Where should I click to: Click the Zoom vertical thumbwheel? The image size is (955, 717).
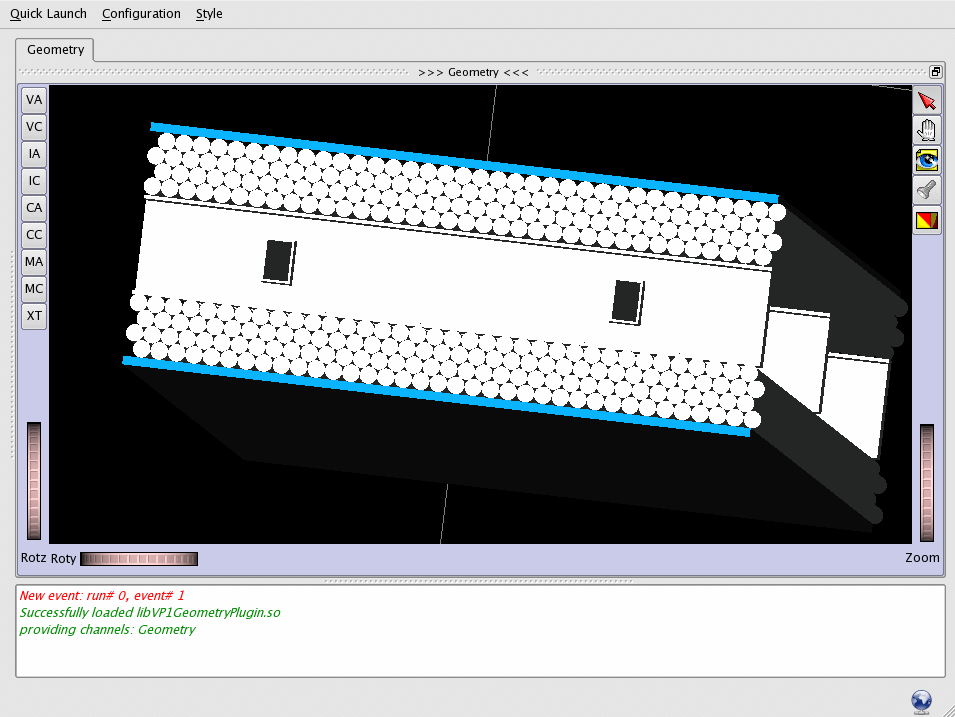click(x=927, y=483)
